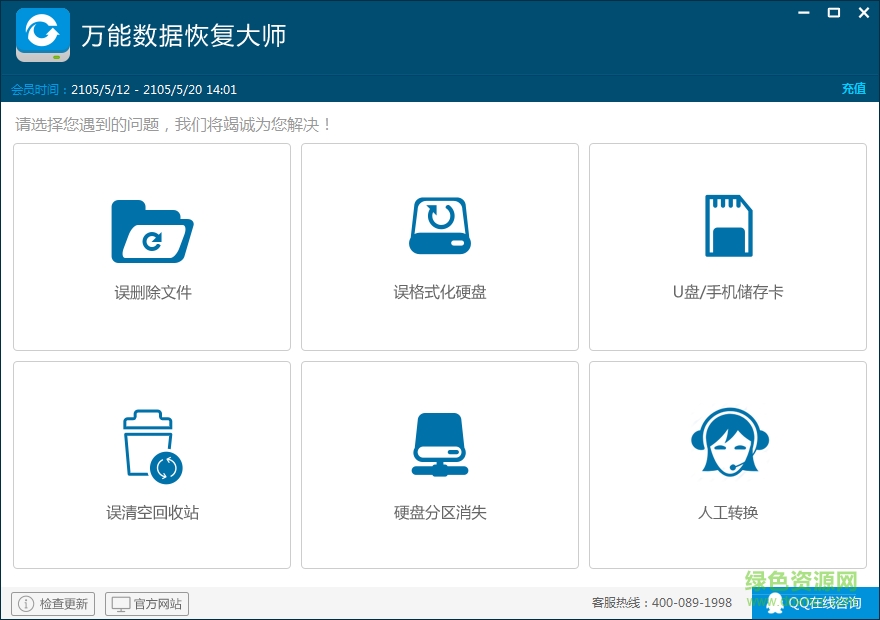Open the 充值 recharge link

pyautogui.click(x=853, y=88)
